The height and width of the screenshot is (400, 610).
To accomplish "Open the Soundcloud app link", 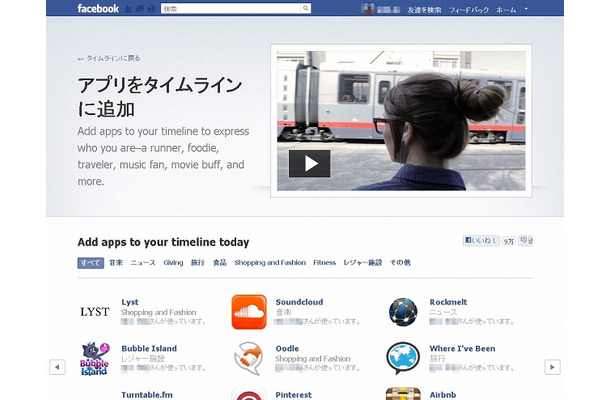I will (299, 302).
